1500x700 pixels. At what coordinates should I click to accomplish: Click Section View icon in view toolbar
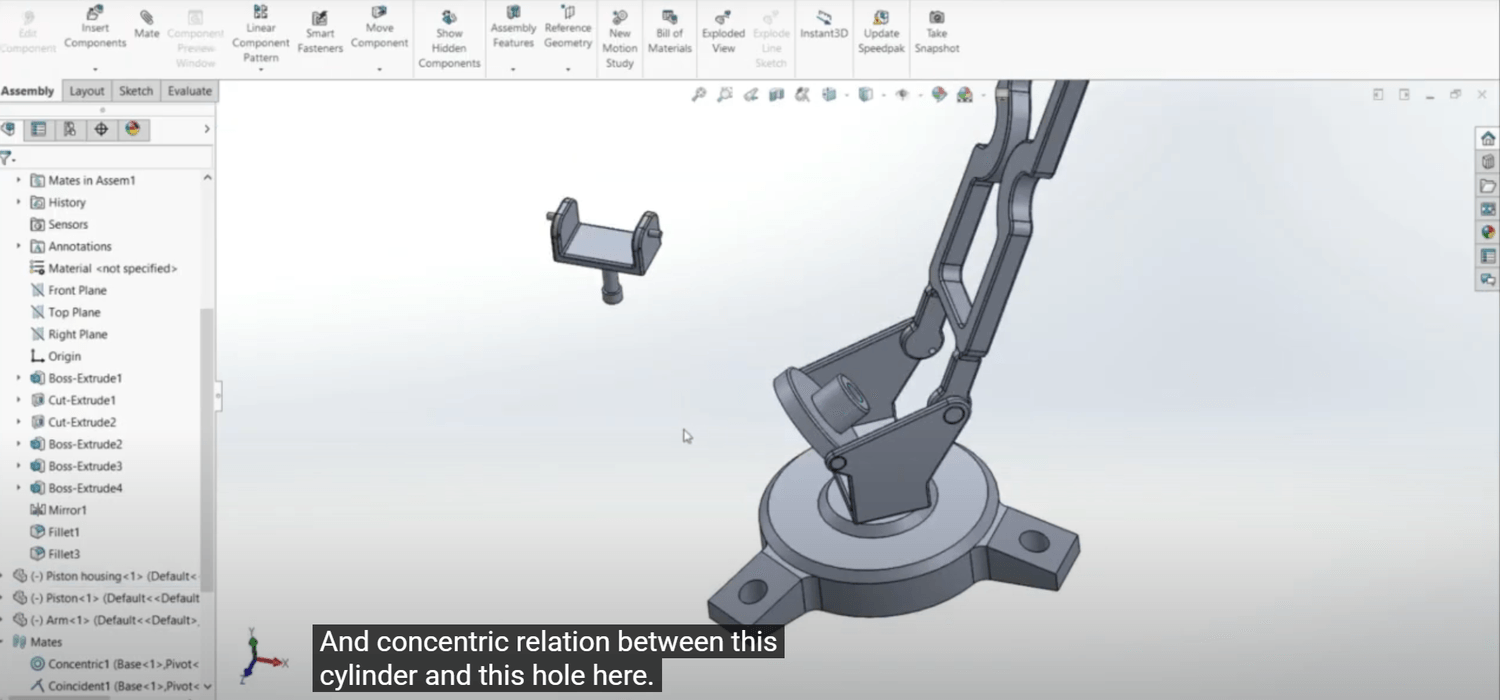(776, 94)
